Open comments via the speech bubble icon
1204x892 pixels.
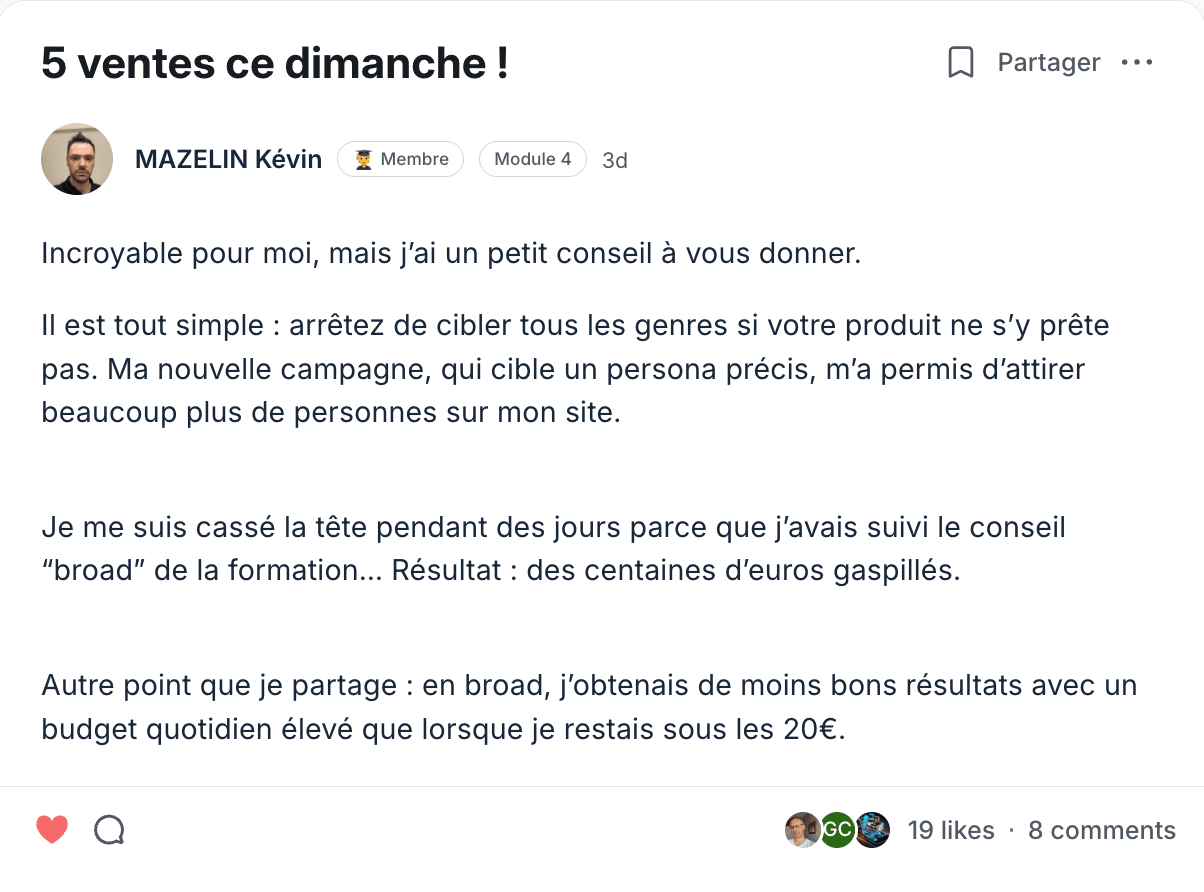(x=109, y=830)
